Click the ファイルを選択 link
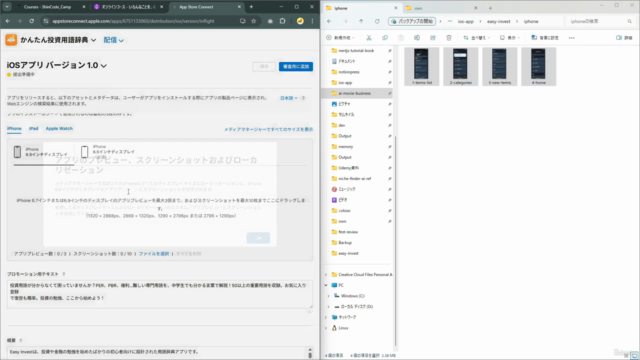Image resolution: width=640 pixels, height=360 pixels. [154, 254]
